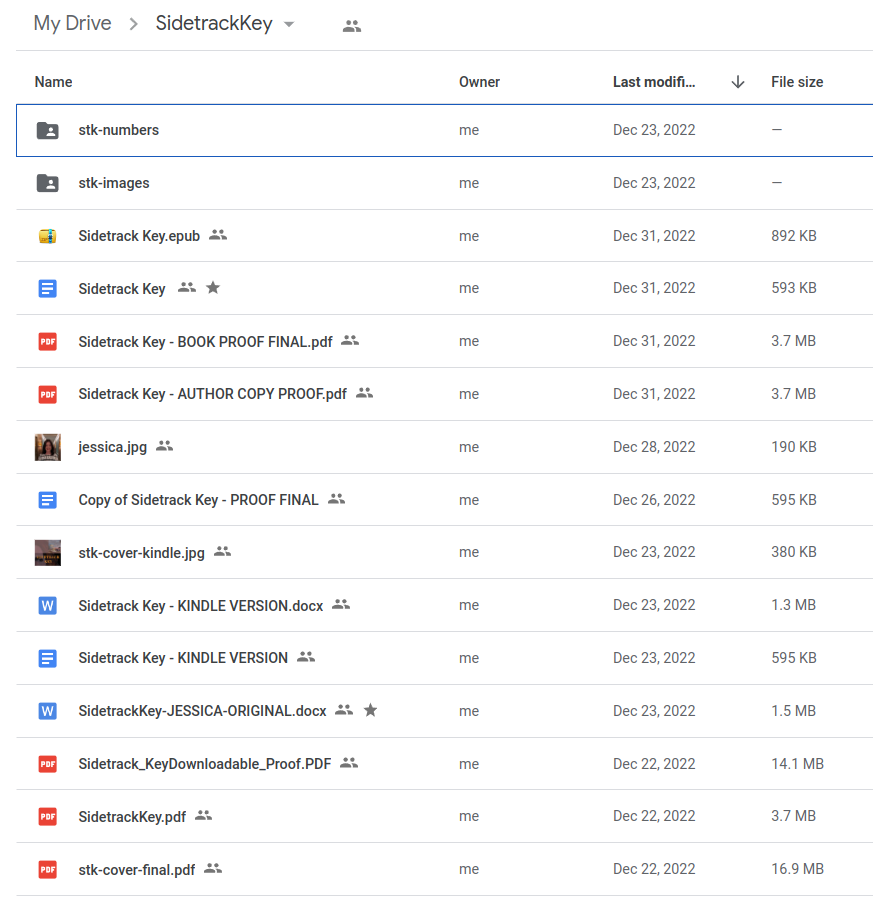Screen dimensions: 873x905
Task: Sort files by the Name column
Action: 54,82
